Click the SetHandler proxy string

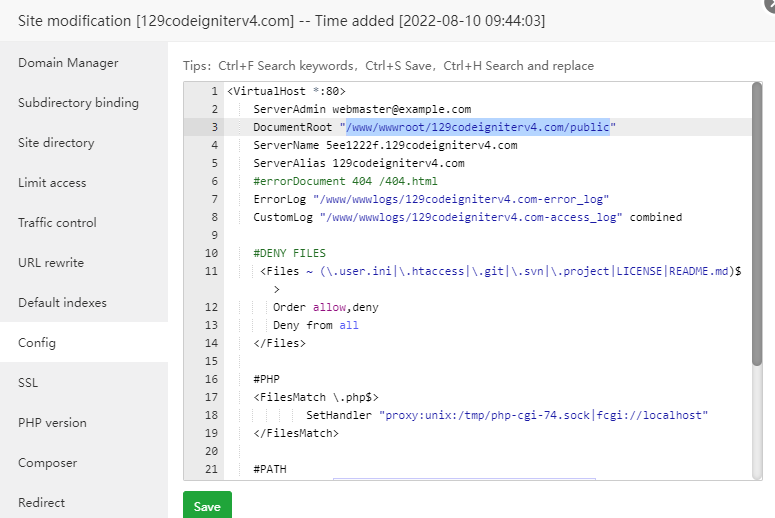543,415
